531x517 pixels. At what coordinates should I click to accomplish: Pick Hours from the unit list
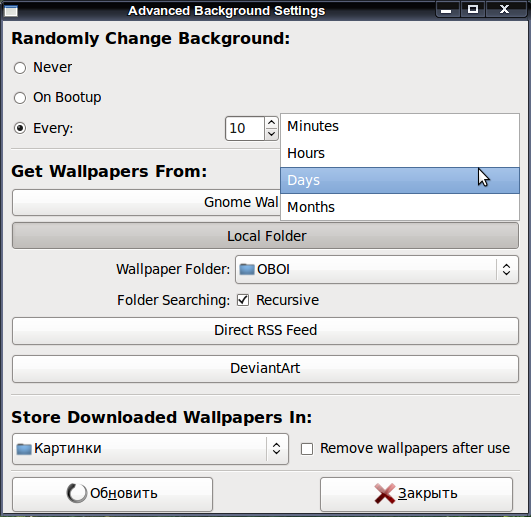(400, 153)
